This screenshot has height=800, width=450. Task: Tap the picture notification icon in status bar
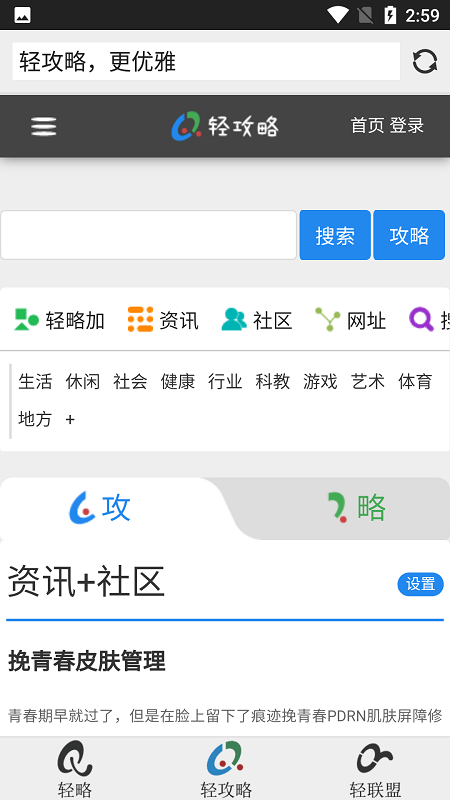coord(22,15)
